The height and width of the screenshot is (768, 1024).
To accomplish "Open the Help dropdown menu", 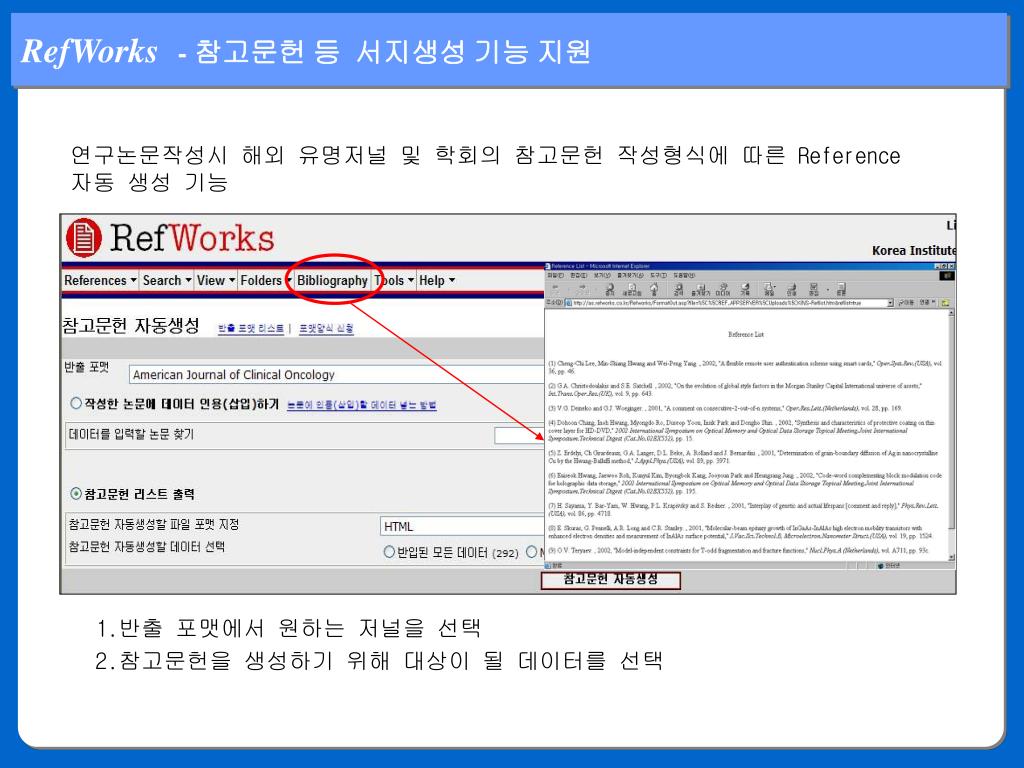I will (x=437, y=280).
